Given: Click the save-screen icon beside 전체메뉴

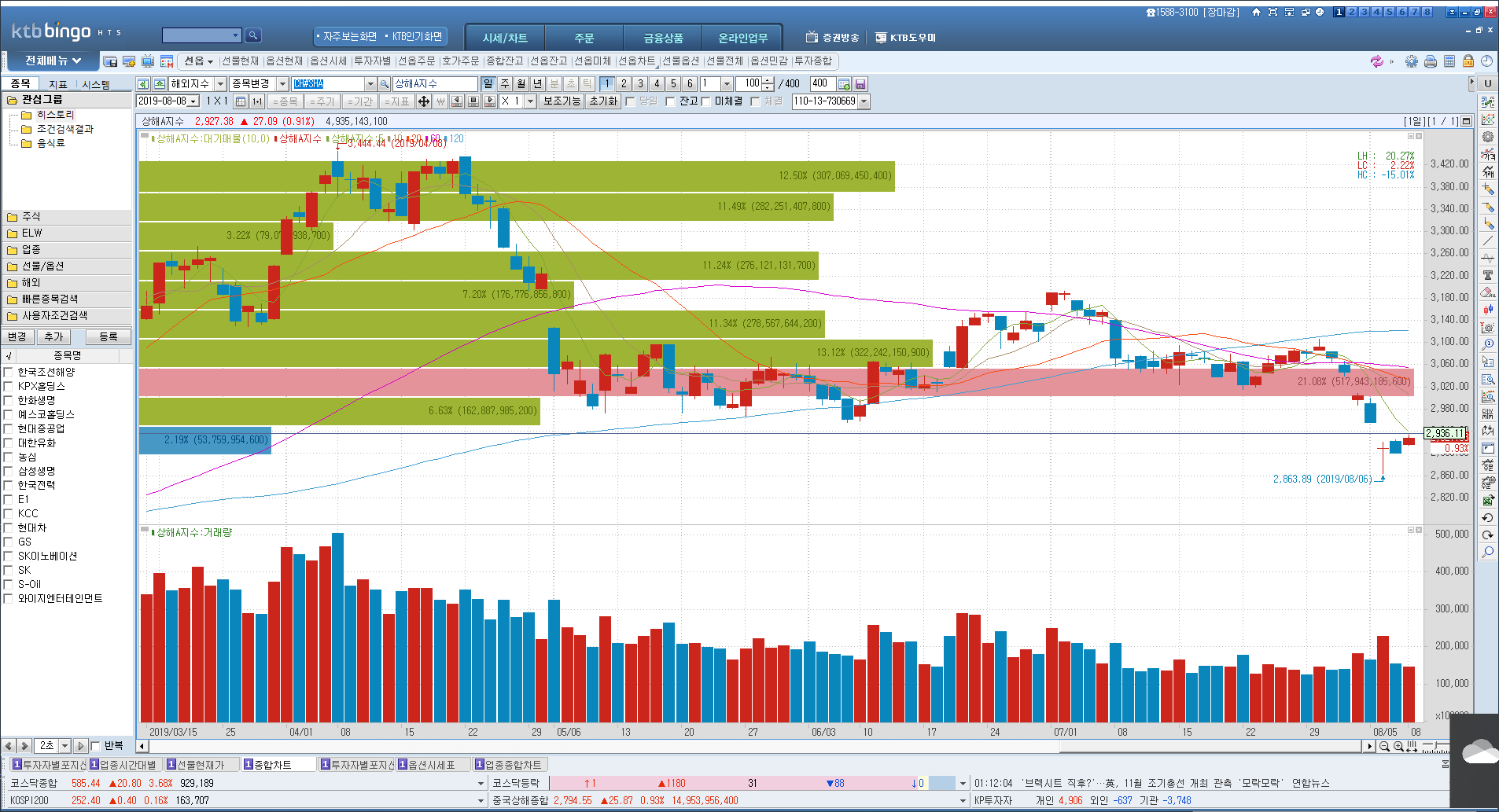Looking at the screenshot, I should click(110, 61).
